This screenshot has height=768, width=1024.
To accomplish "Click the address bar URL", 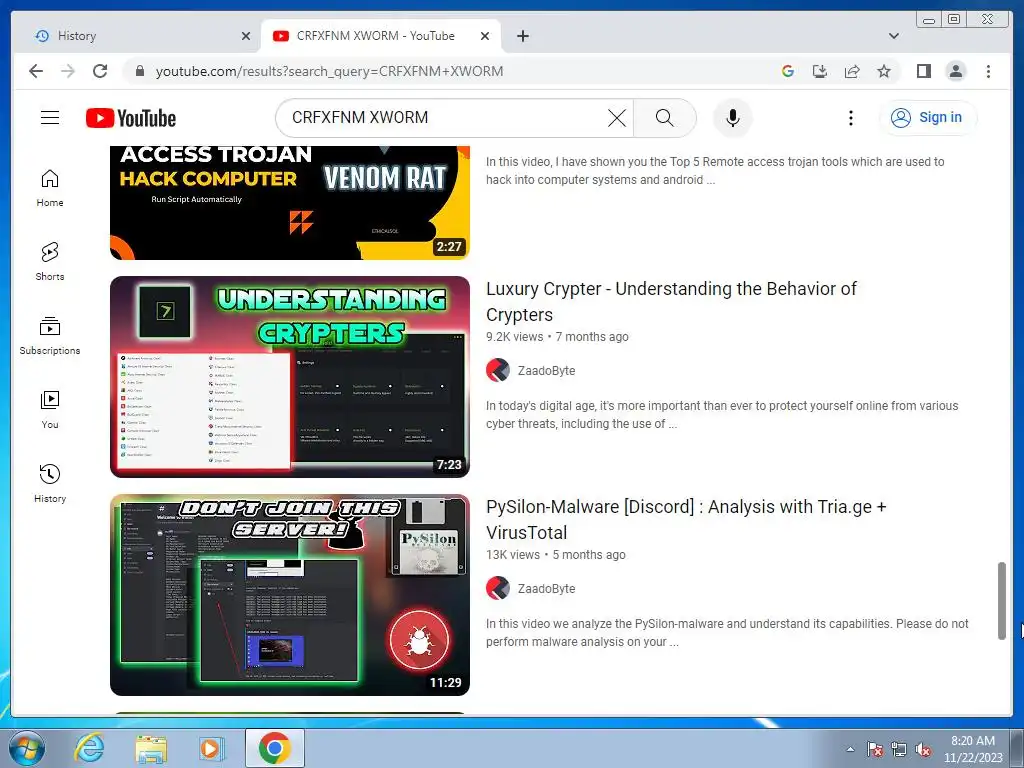I will 329,71.
